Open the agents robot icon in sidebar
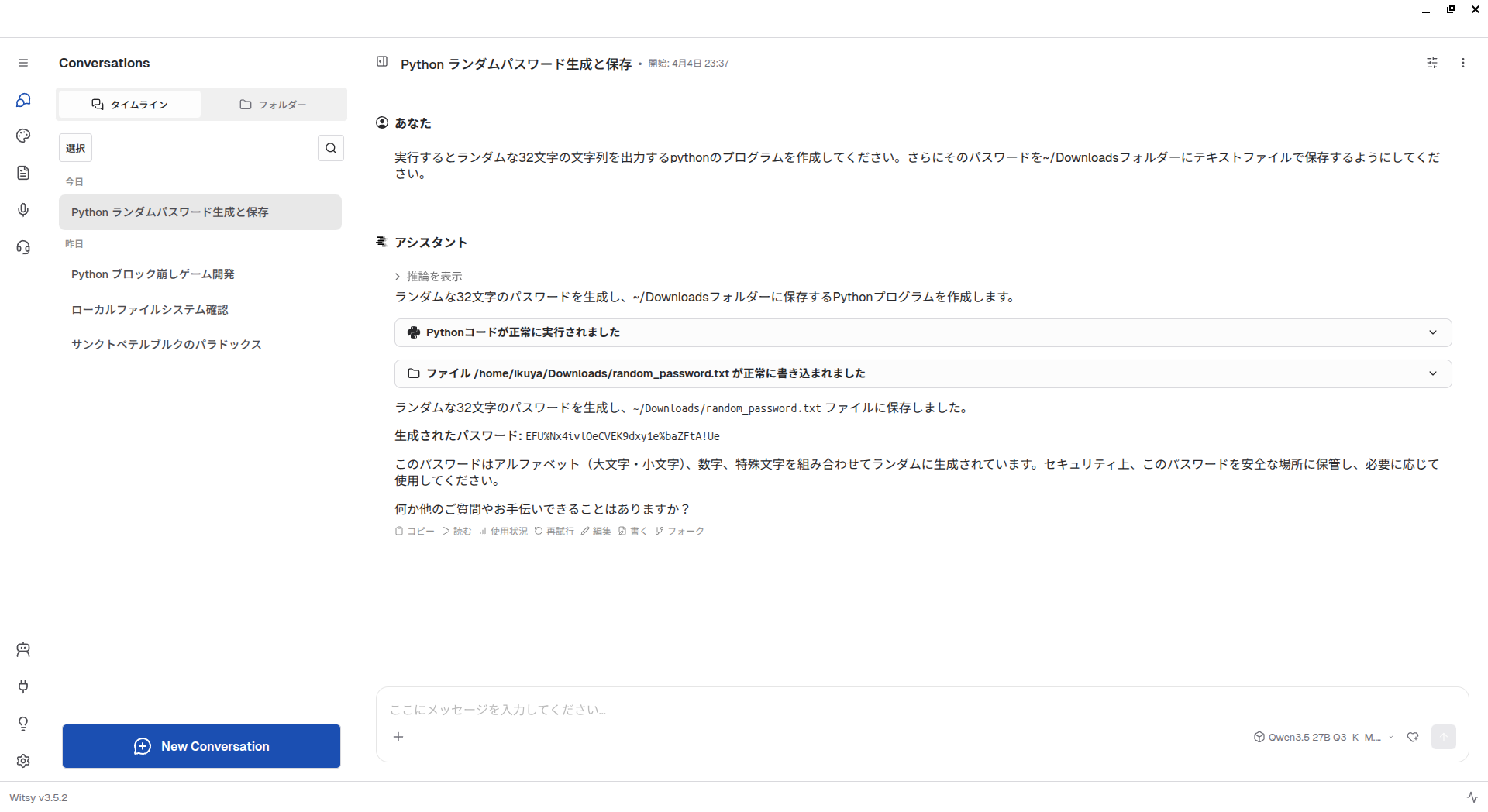The height and width of the screenshot is (812, 1488). coord(23,649)
